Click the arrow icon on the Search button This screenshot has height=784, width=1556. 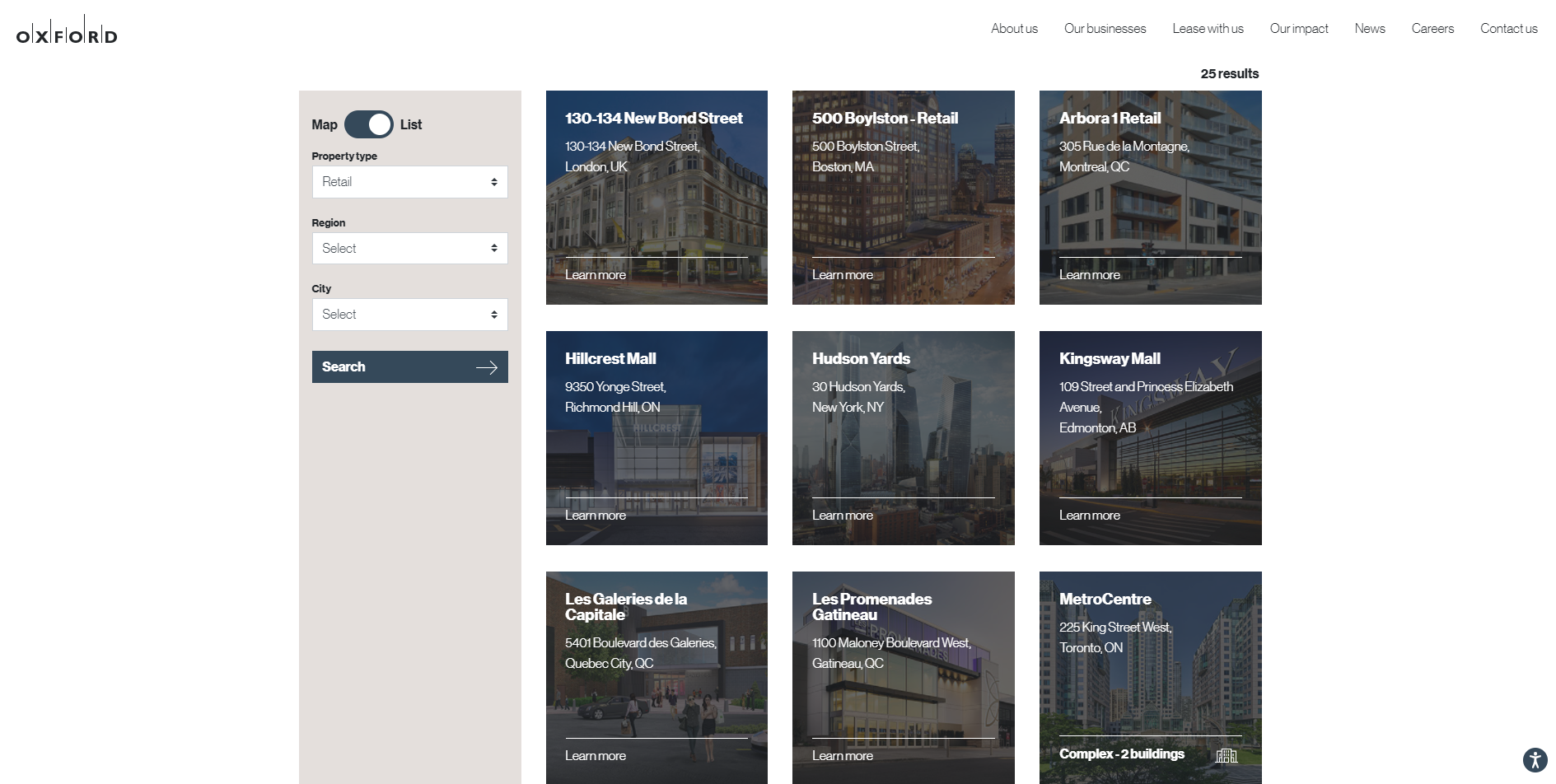[487, 367]
